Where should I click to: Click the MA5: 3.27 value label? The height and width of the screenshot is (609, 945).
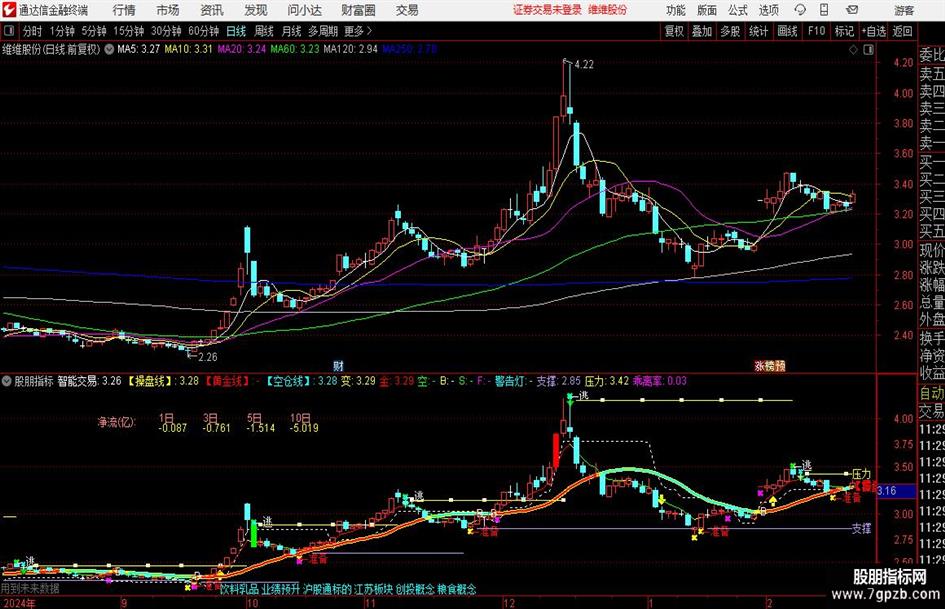tap(139, 49)
